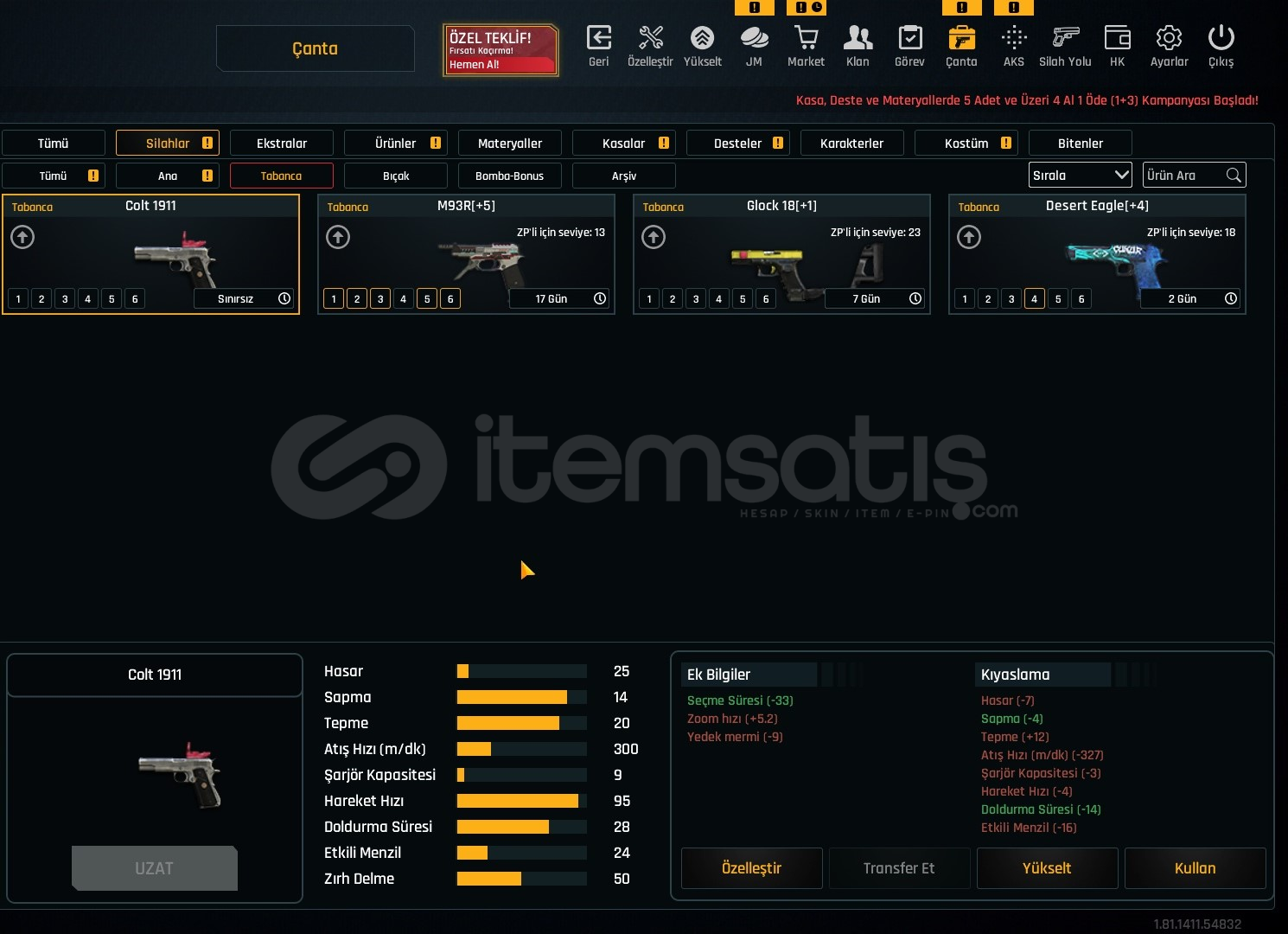Open the Klan icon
Image resolution: width=1288 pixels, height=934 pixels.
pos(858,39)
